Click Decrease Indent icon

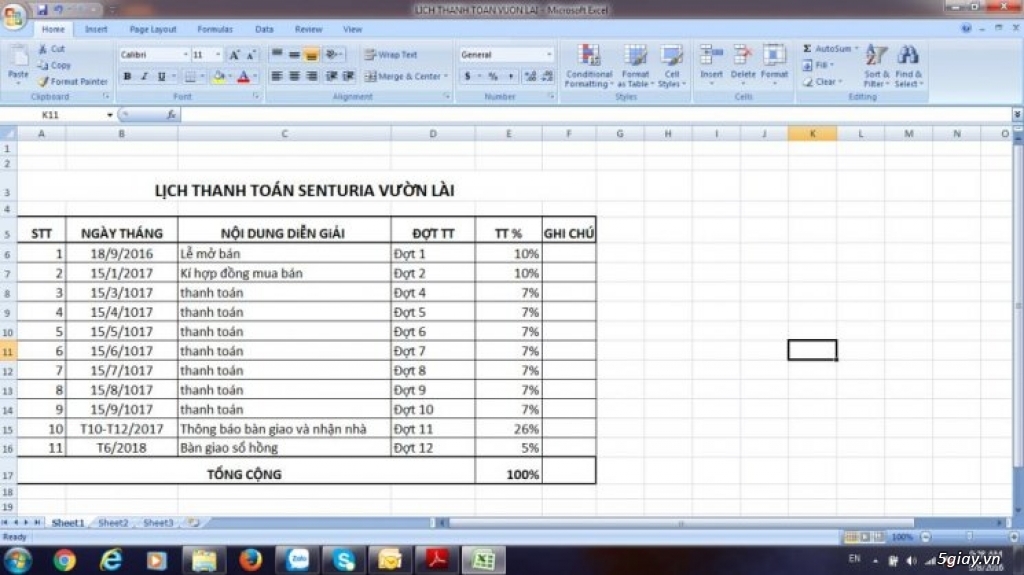332,76
